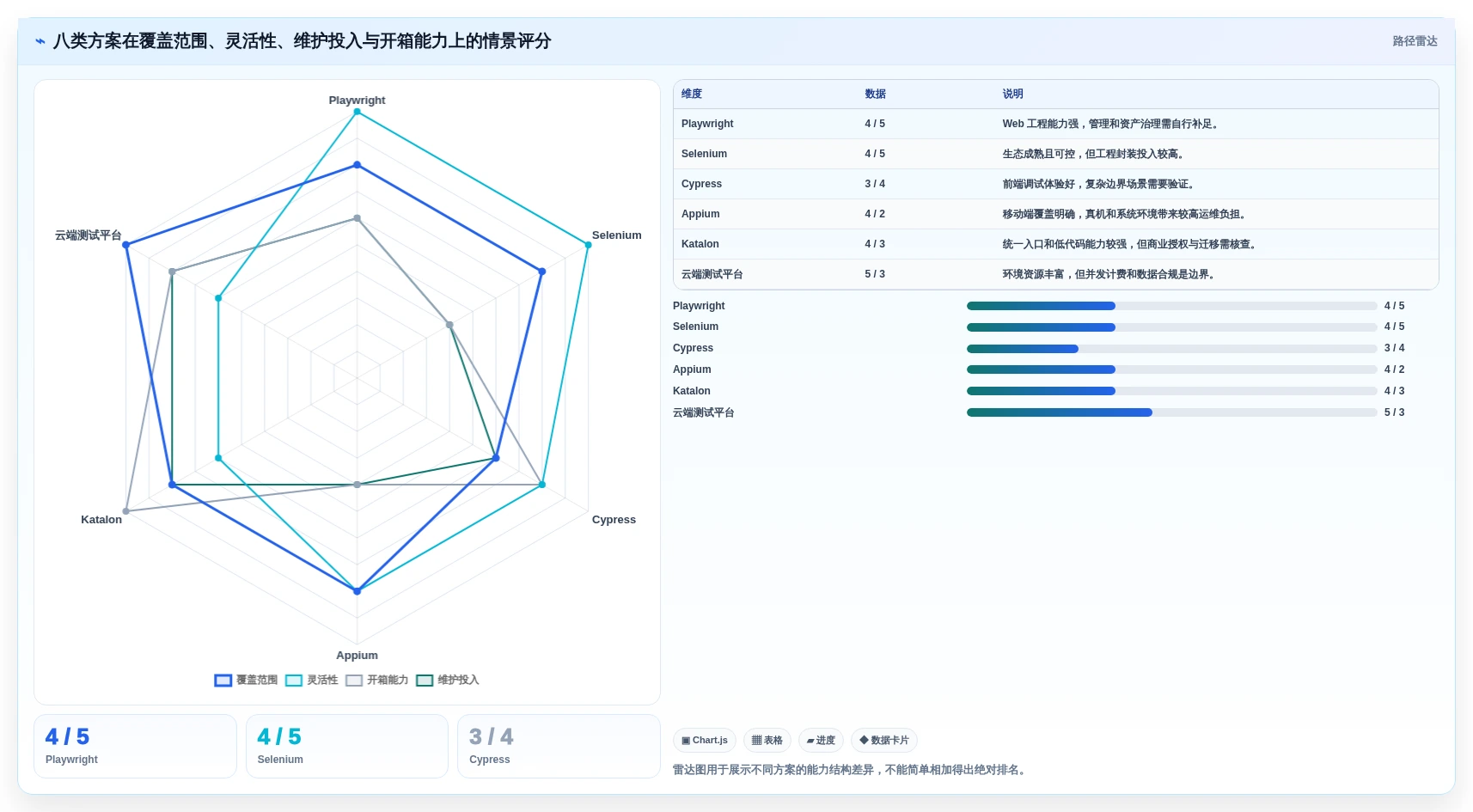This screenshot has height=812, width=1473.
Task: Click the 5 / 3 value in table
Action: 875,274
